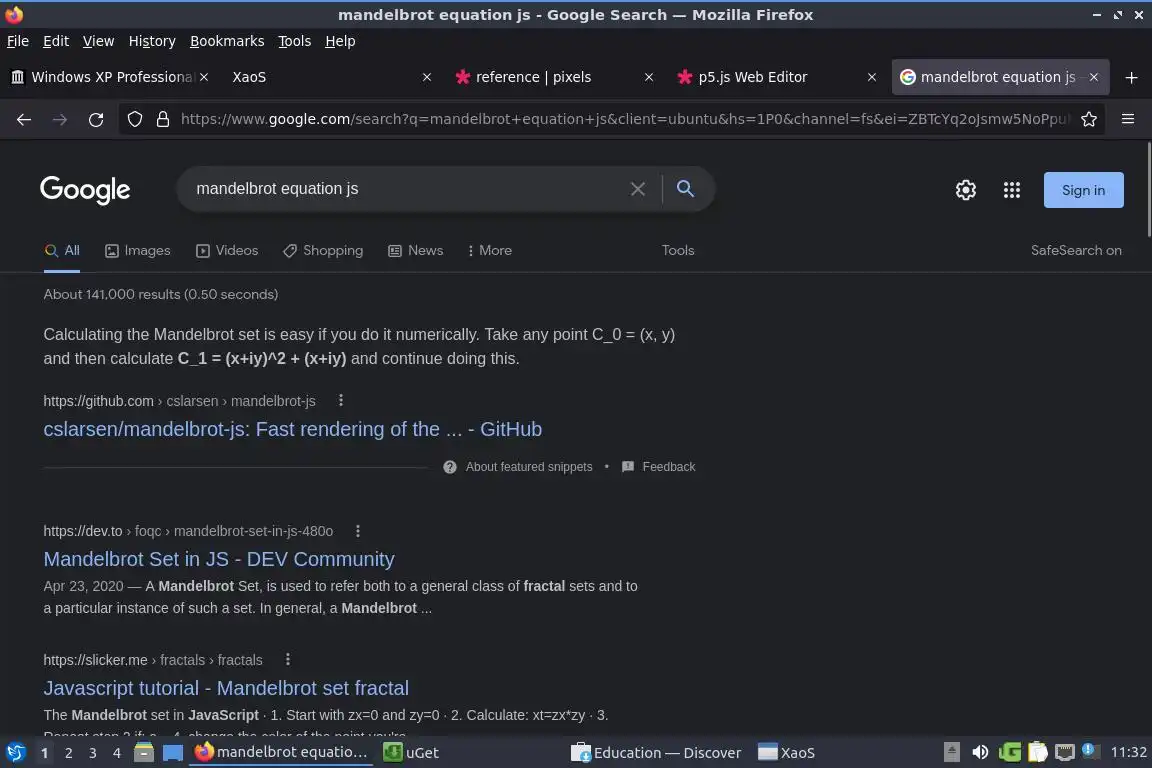Switch to the Windows XP Professional tab

click(x=110, y=77)
